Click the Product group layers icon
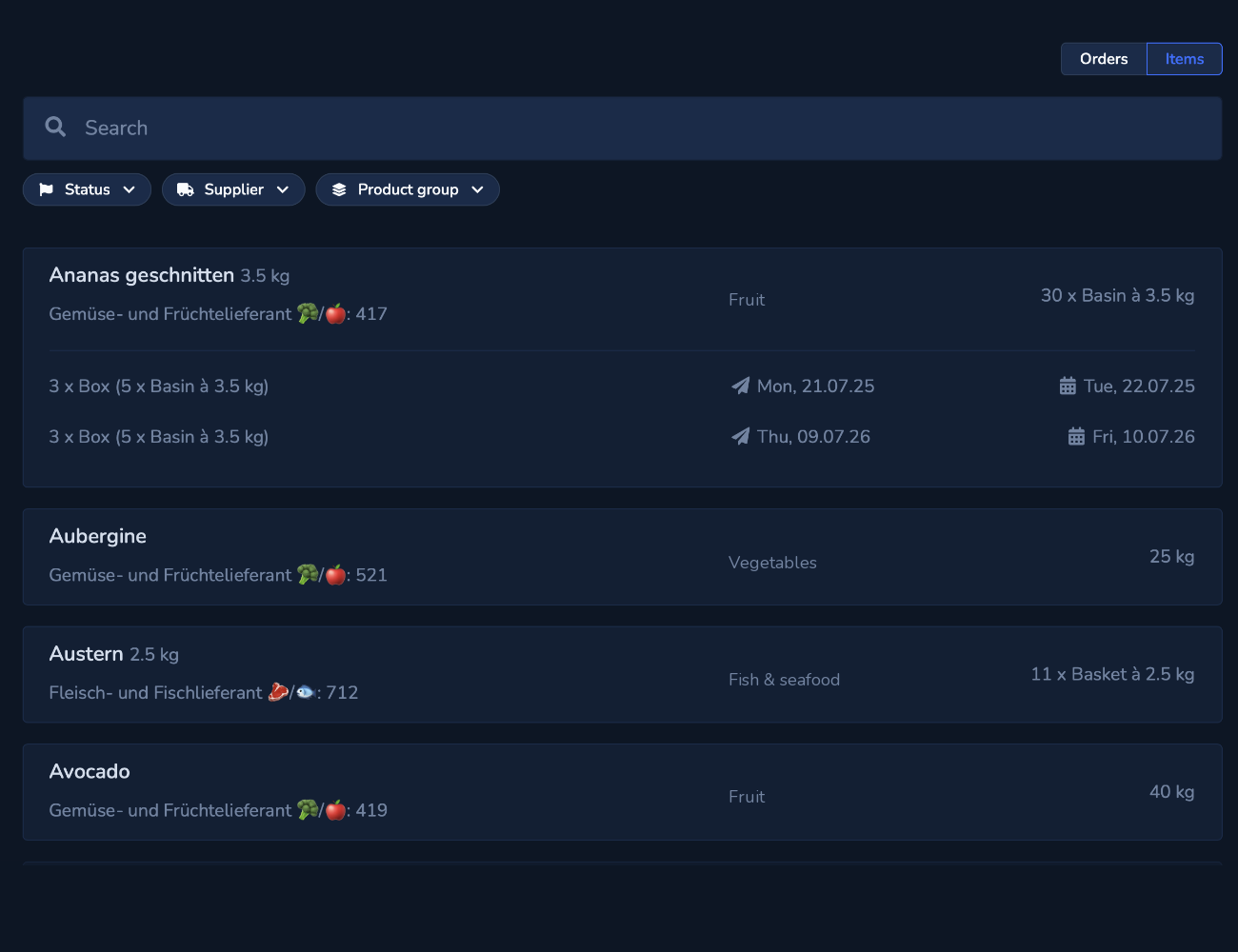 pyautogui.click(x=339, y=189)
